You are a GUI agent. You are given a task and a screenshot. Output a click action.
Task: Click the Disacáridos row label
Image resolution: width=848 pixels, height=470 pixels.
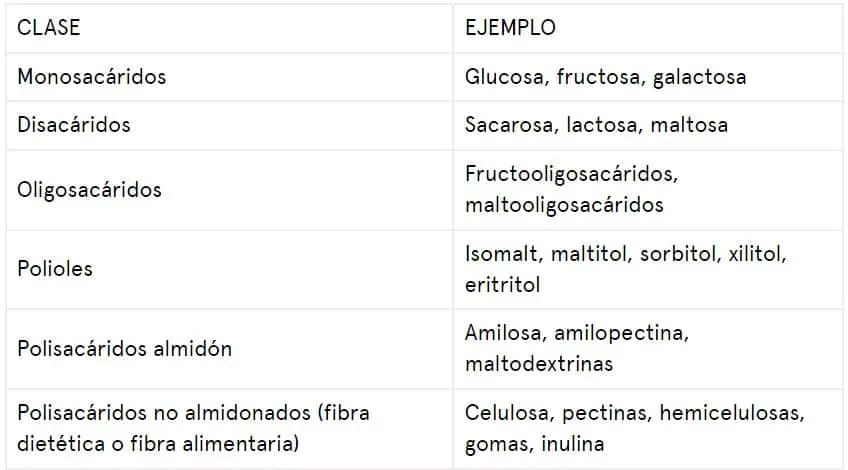coord(74,125)
